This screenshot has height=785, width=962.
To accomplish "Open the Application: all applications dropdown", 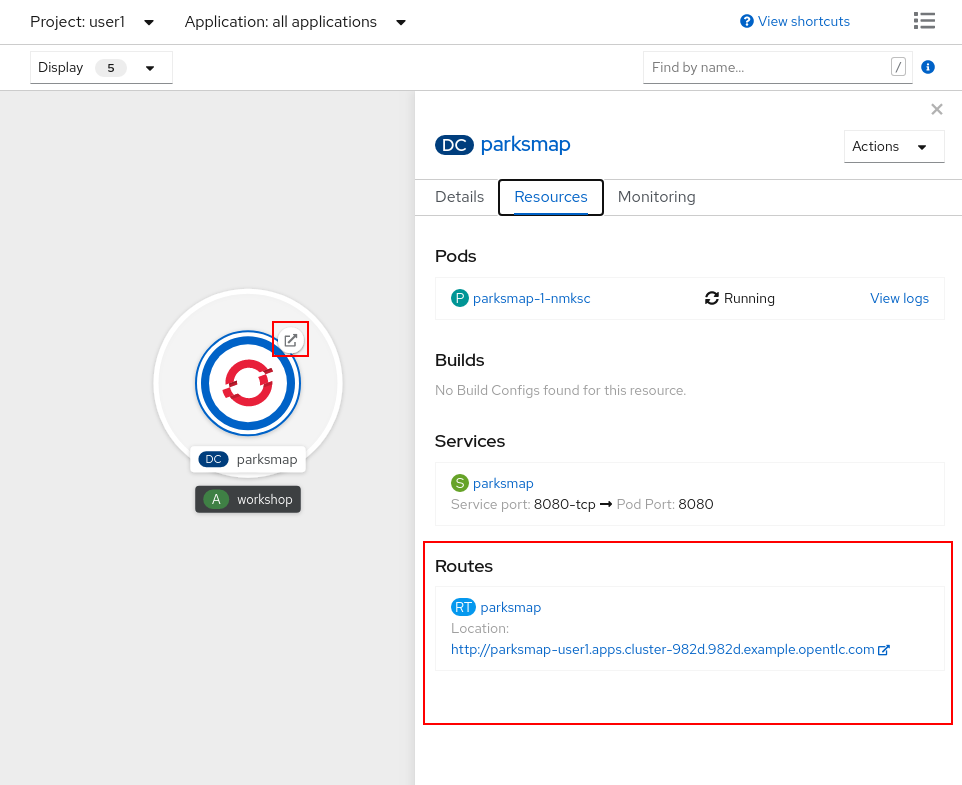I will click(x=295, y=22).
